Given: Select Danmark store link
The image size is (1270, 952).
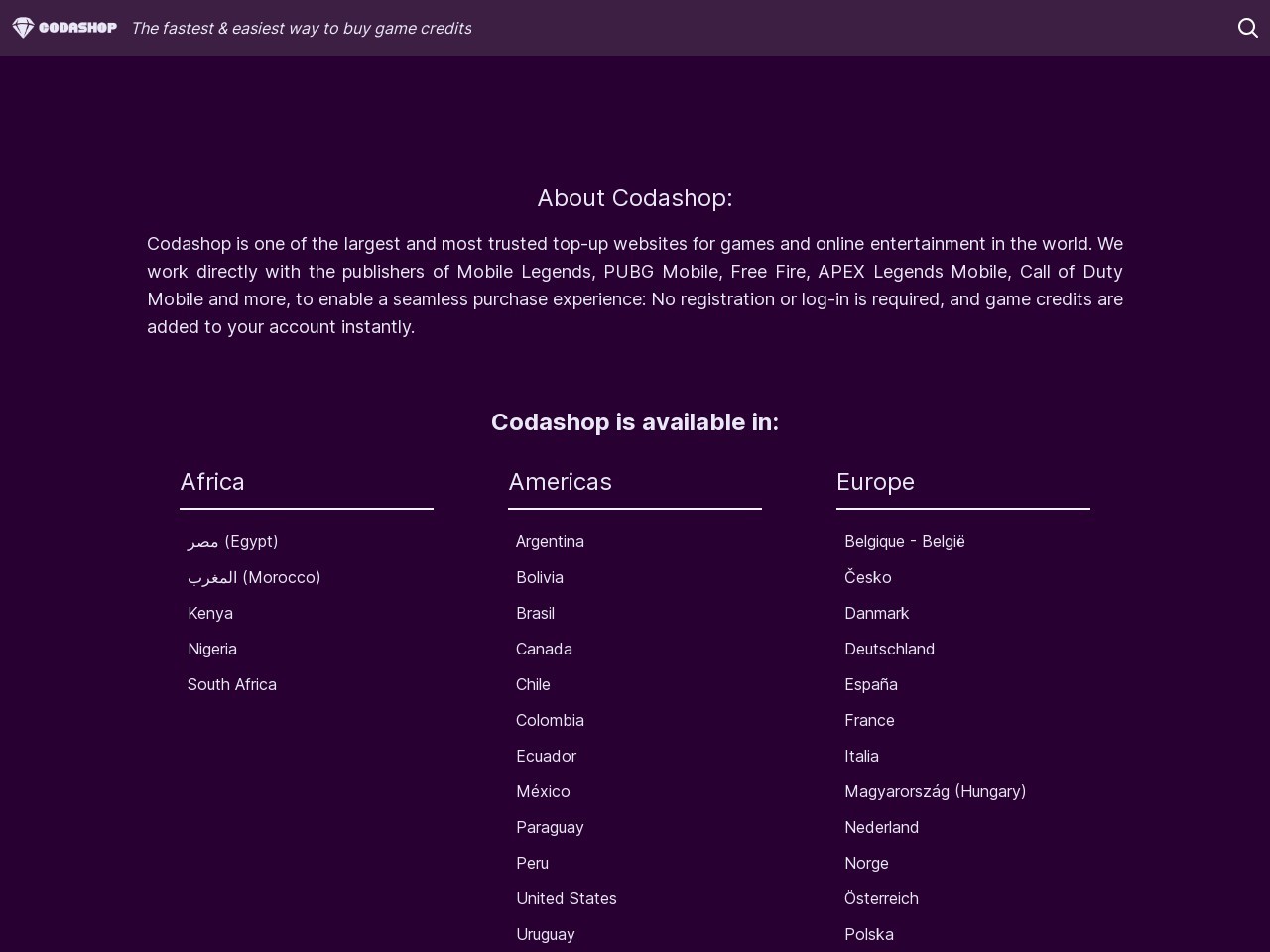Looking at the screenshot, I should coord(877,613).
